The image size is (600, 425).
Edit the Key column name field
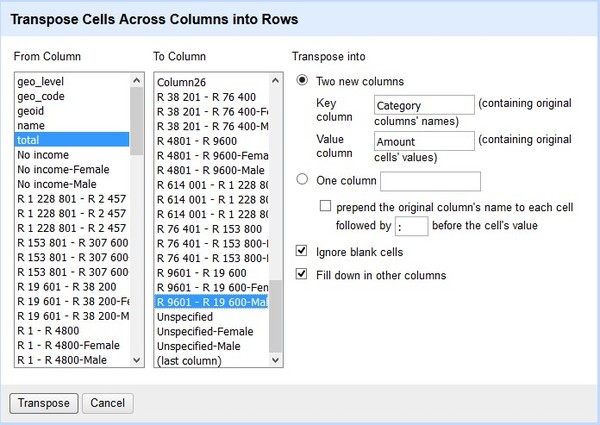click(x=421, y=105)
